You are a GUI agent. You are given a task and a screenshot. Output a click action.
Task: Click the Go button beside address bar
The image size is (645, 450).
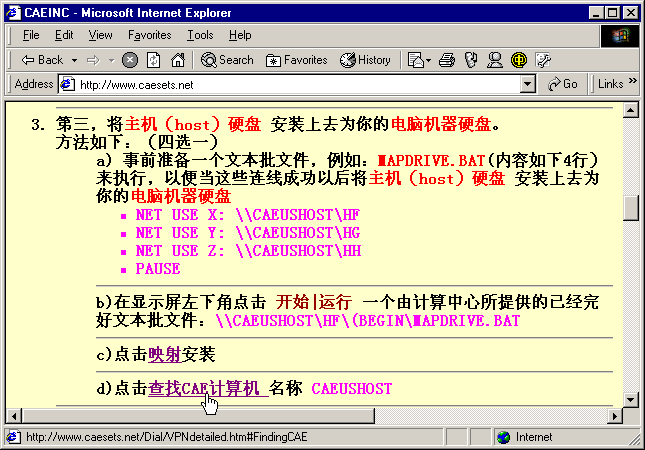562,84
